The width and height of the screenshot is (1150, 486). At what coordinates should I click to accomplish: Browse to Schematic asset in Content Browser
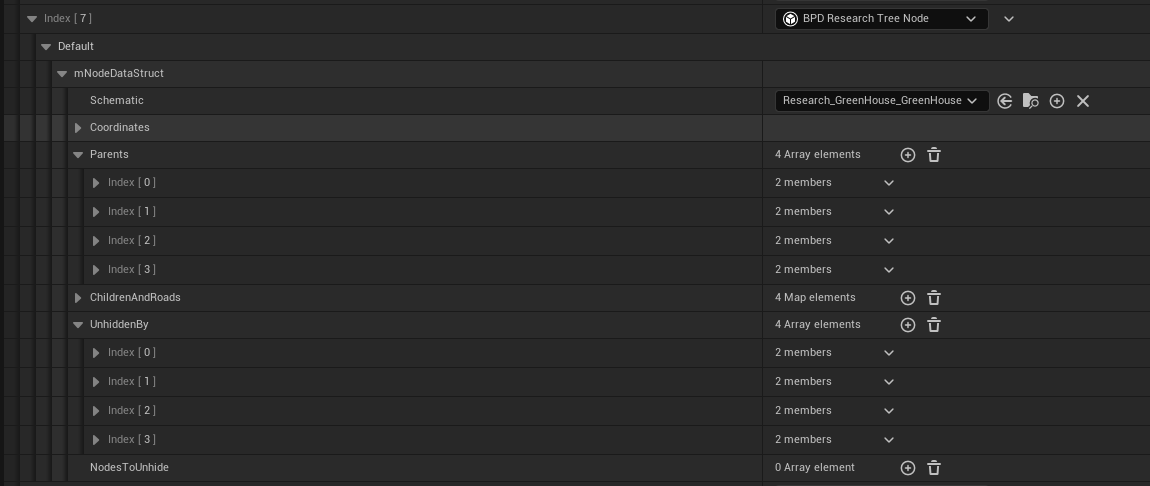coord(1031,101)
